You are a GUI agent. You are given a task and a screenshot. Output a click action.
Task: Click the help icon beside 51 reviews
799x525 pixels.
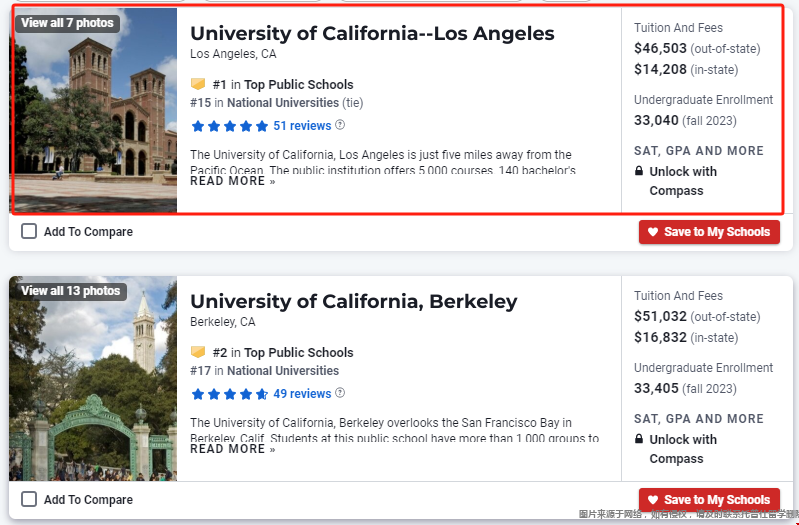tap(340, 125)
